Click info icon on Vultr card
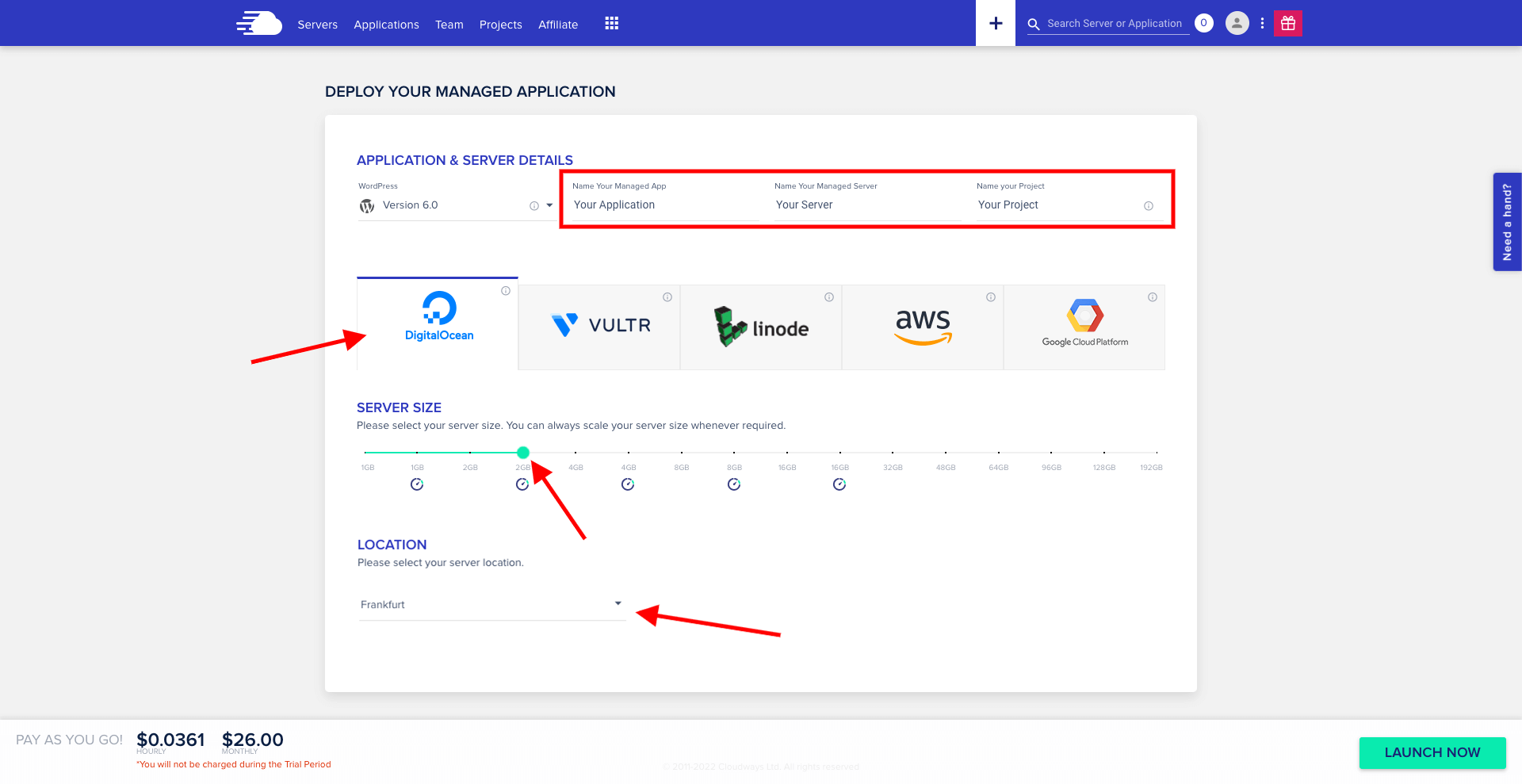This screenshot has width=1522, height=784. point(667,297)
